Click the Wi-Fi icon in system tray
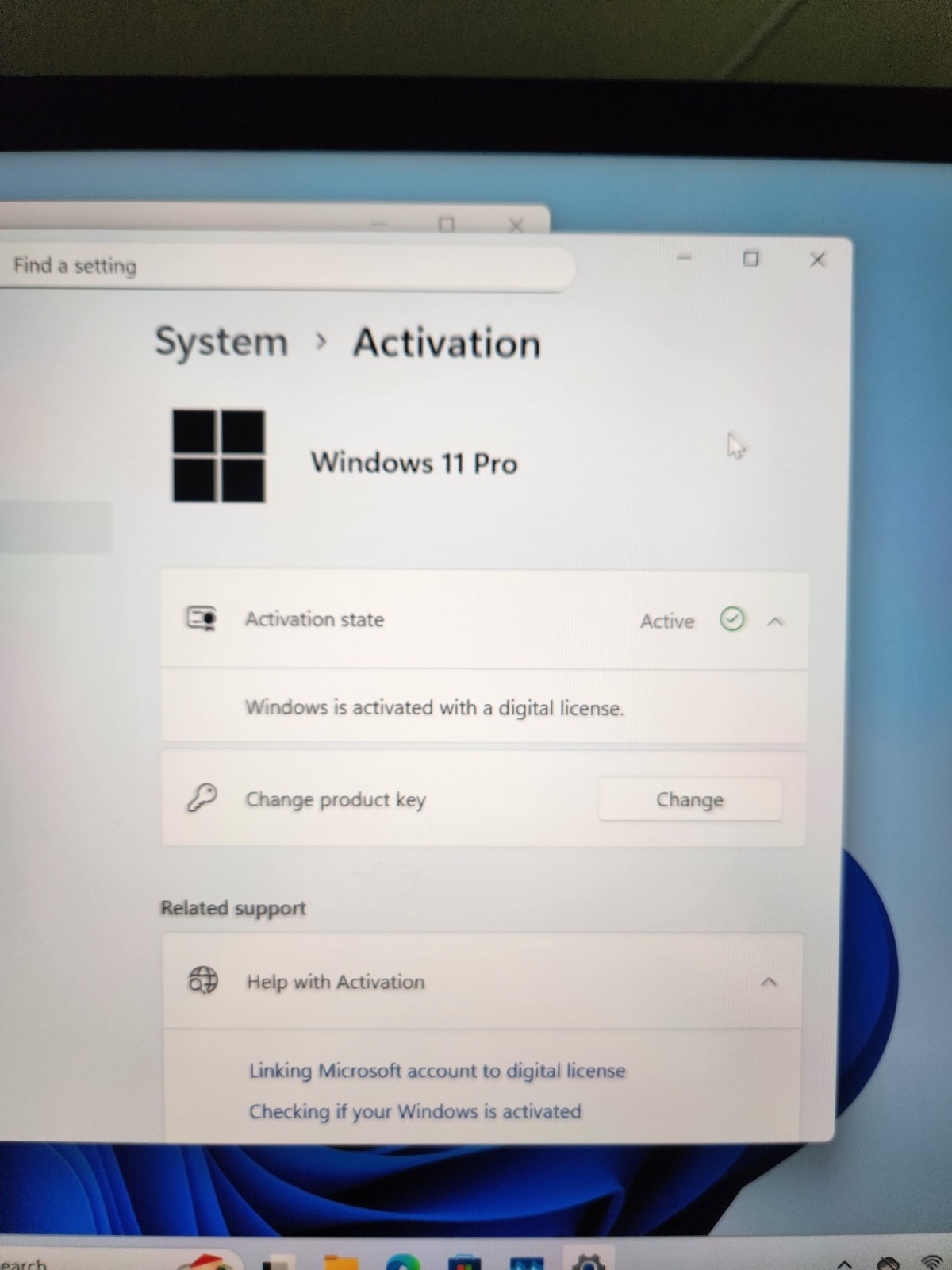 tap(933, 1262)
